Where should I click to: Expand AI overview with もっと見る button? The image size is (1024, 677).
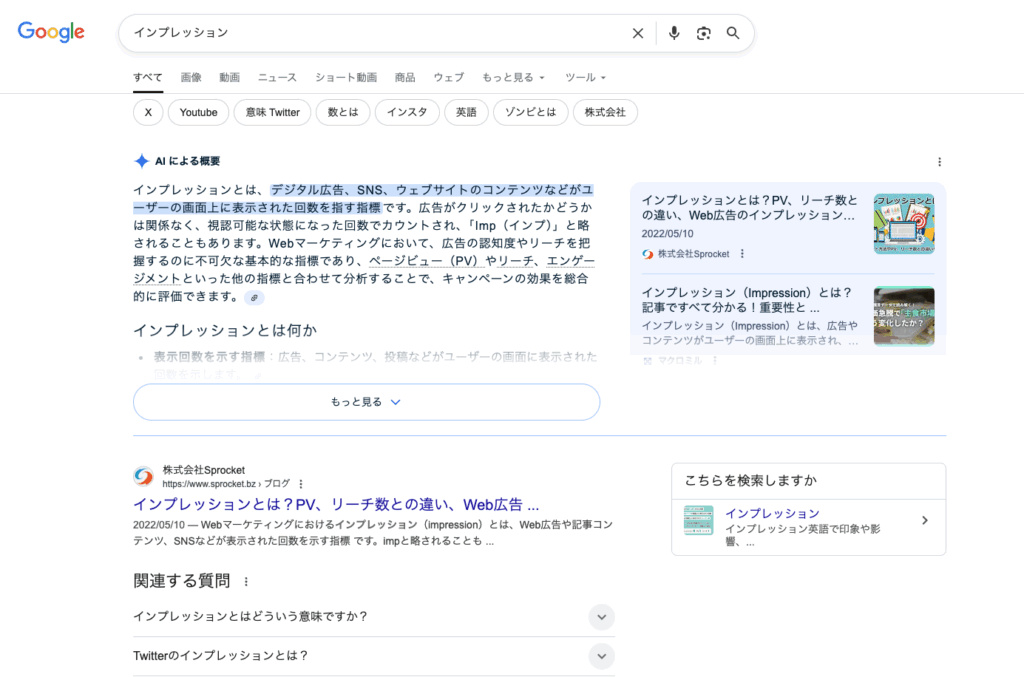click(x=366, y=402)
